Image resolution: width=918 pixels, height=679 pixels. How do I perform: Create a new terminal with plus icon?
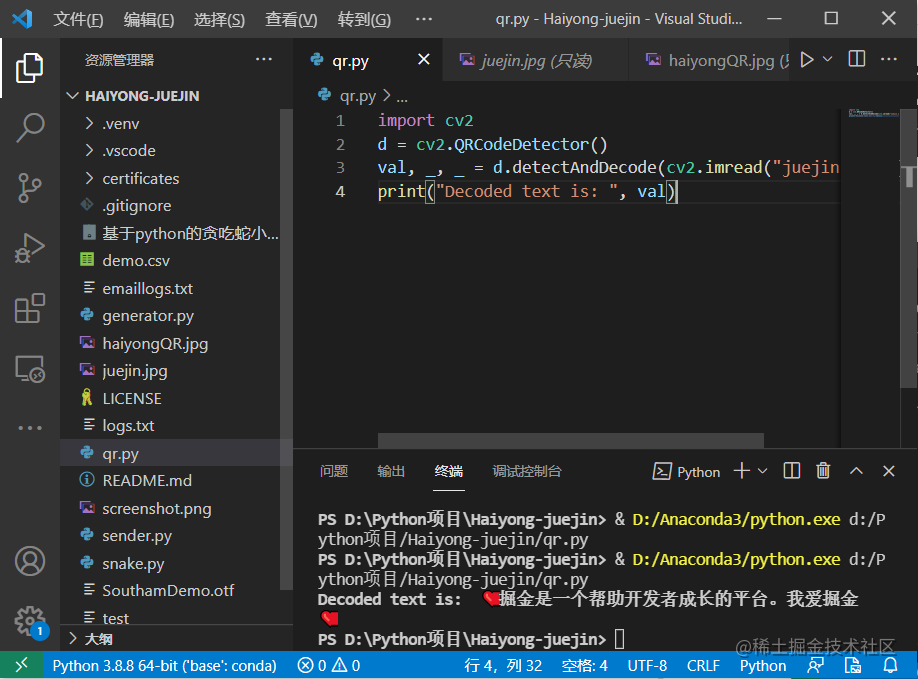coord(742,471)
